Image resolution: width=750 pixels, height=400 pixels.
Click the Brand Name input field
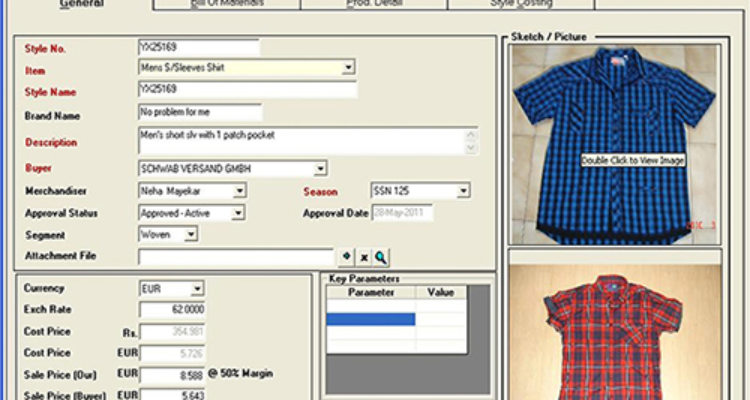pyautogui.click(x=200, y=112)
